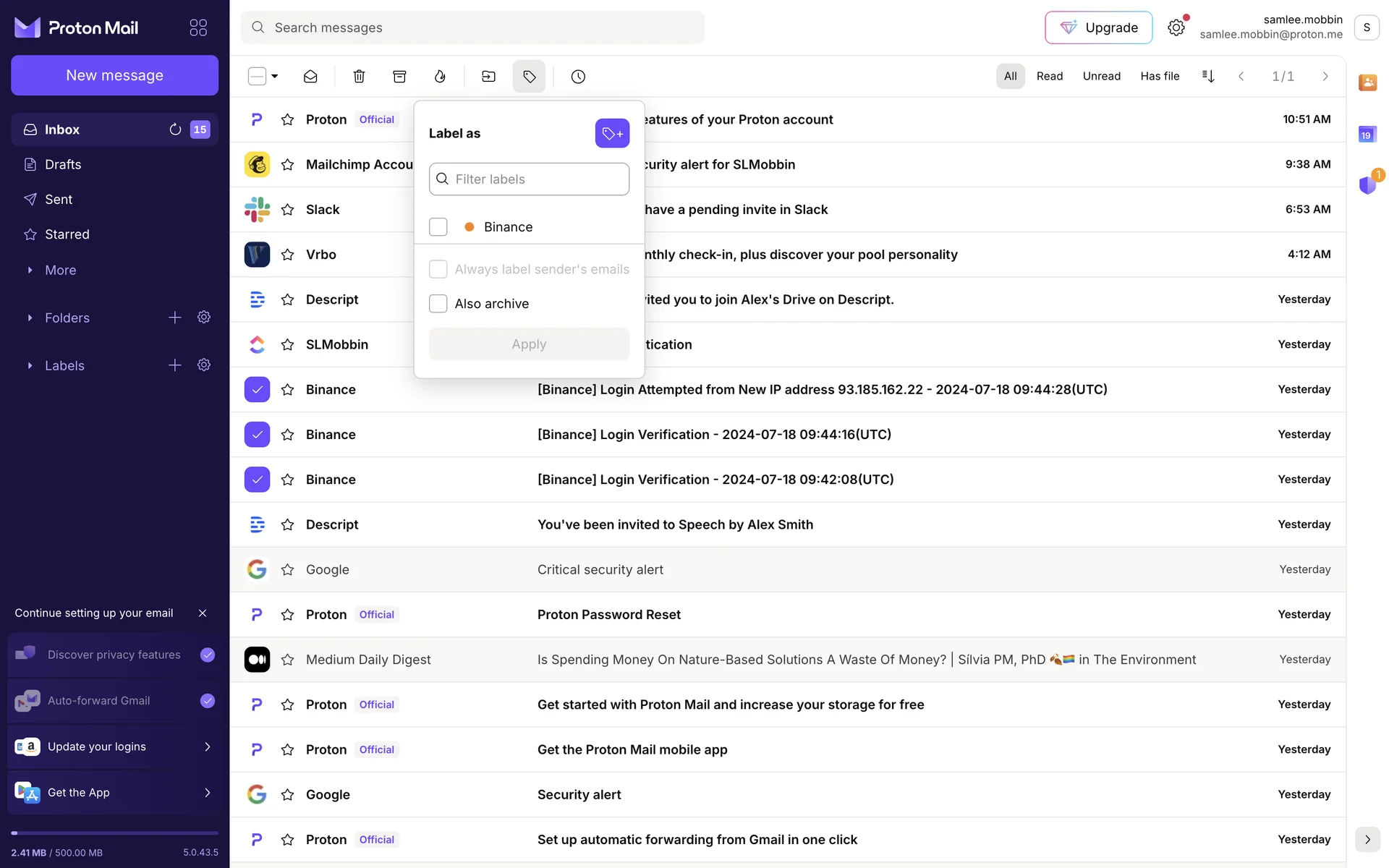This screenshot has width=1389, height=868.
Task: Click the mark-as-read envelope icon
Action: [x=310, y=76]
